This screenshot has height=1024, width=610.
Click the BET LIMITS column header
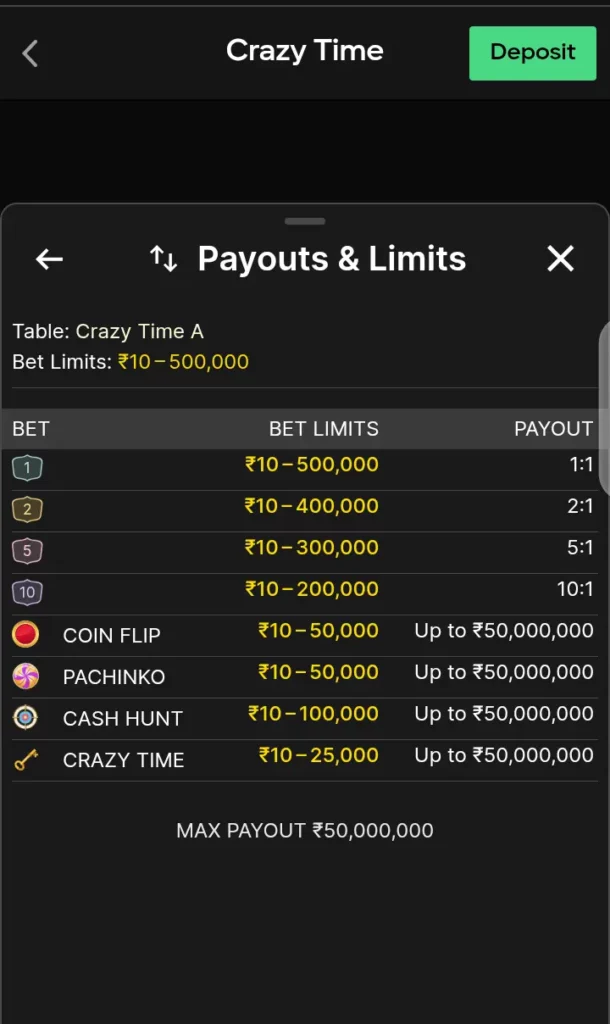coord(323,428)
